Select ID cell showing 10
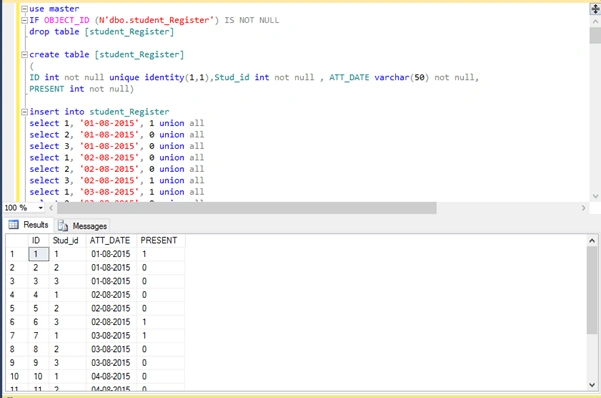Image resolution: width=601 pixels, height=398 pixels. [39, 377]
